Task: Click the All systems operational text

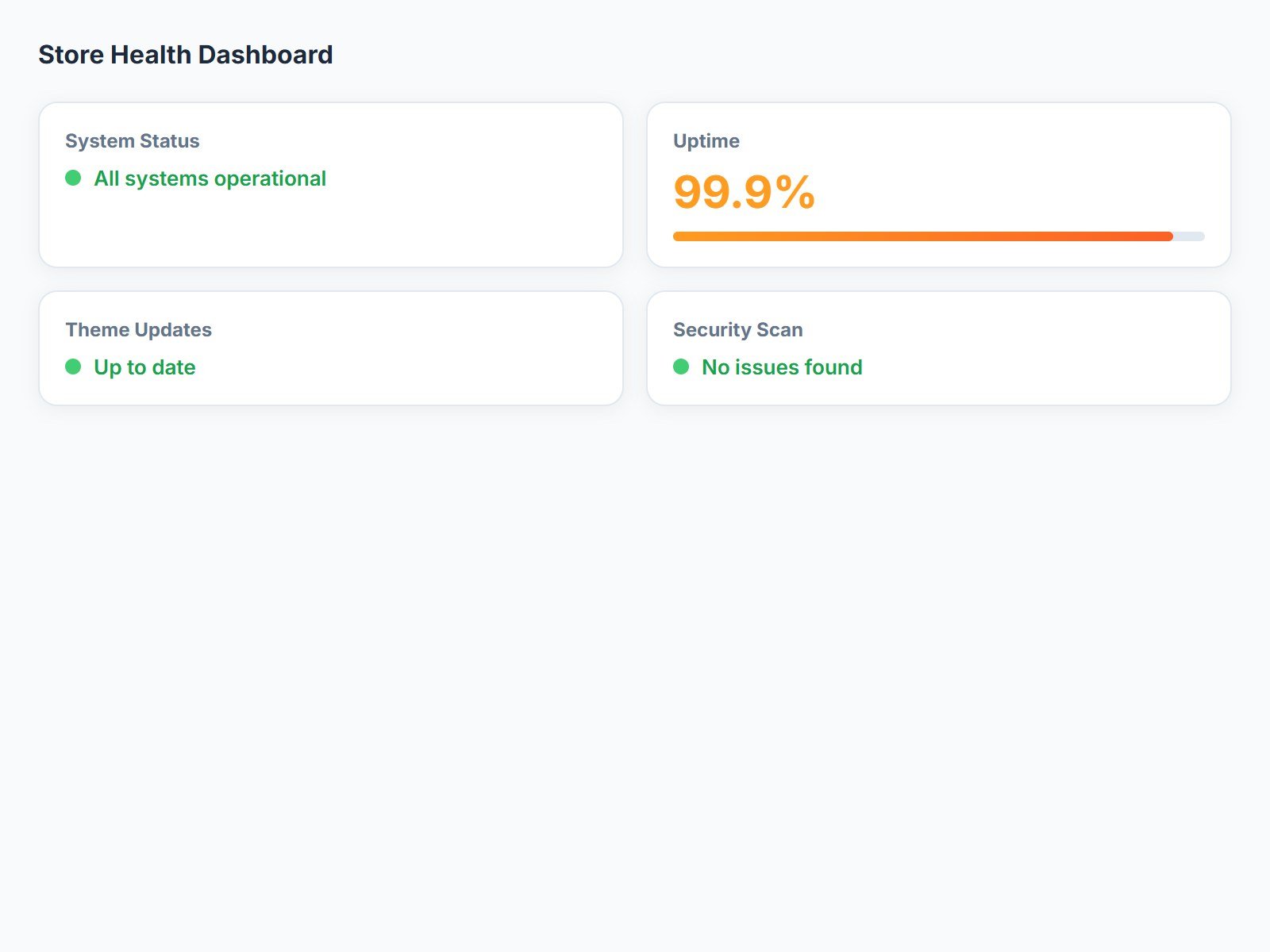Action: pyautogui.click(x=210, y=178)
